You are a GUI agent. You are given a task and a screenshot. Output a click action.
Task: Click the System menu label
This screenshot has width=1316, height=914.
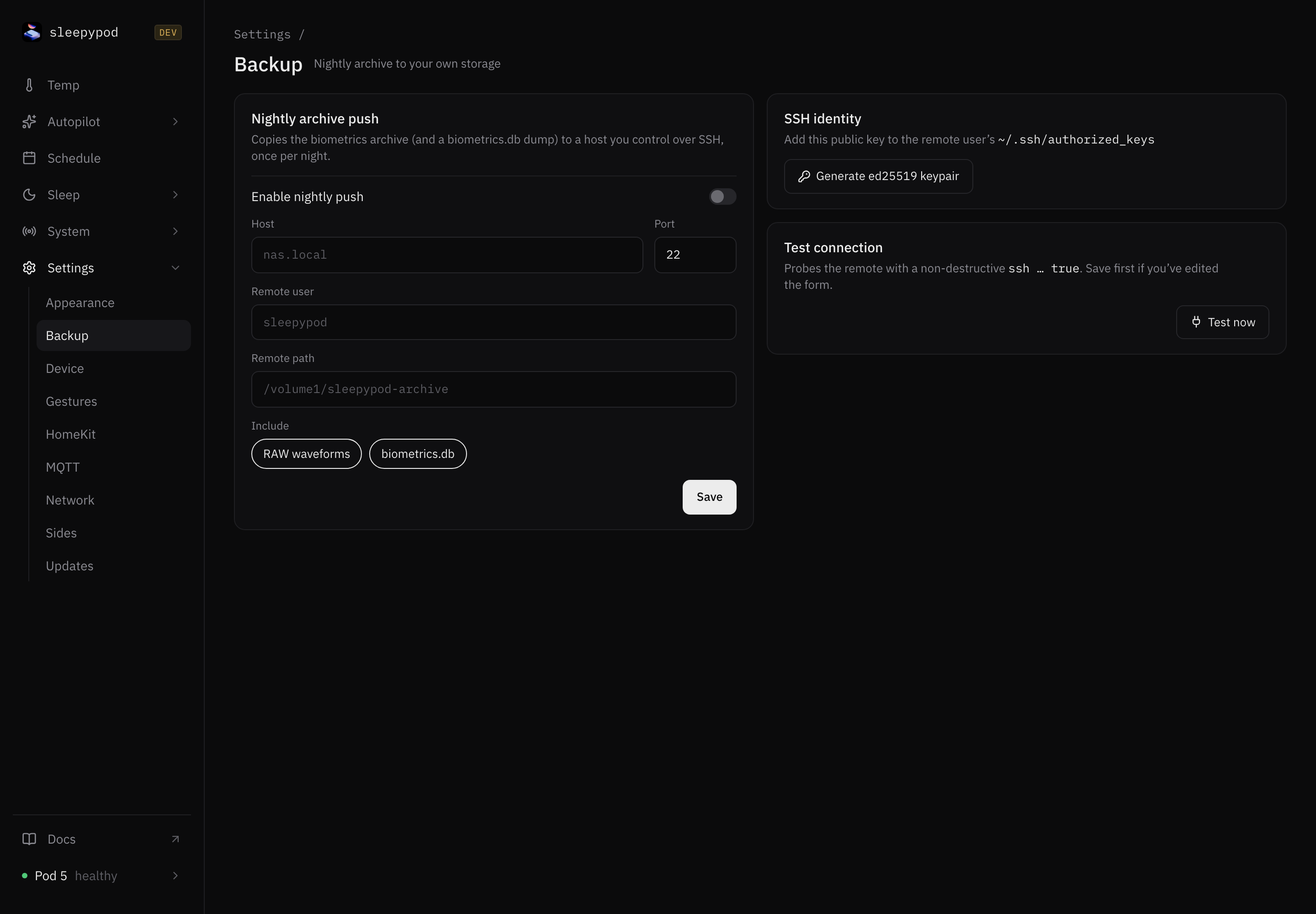point(69,231)
